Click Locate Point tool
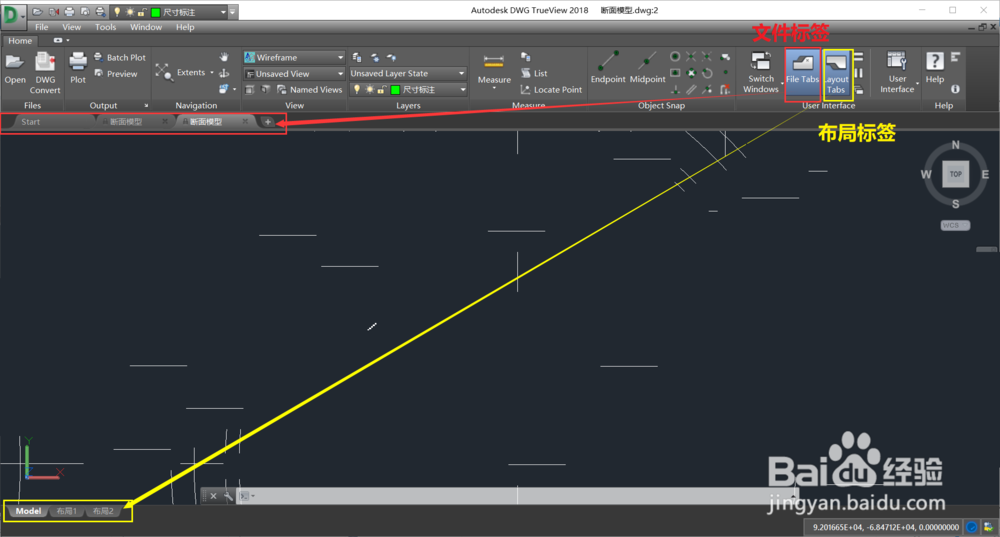Viewport: 1000px width, 537px height. [x=551, y=90]
